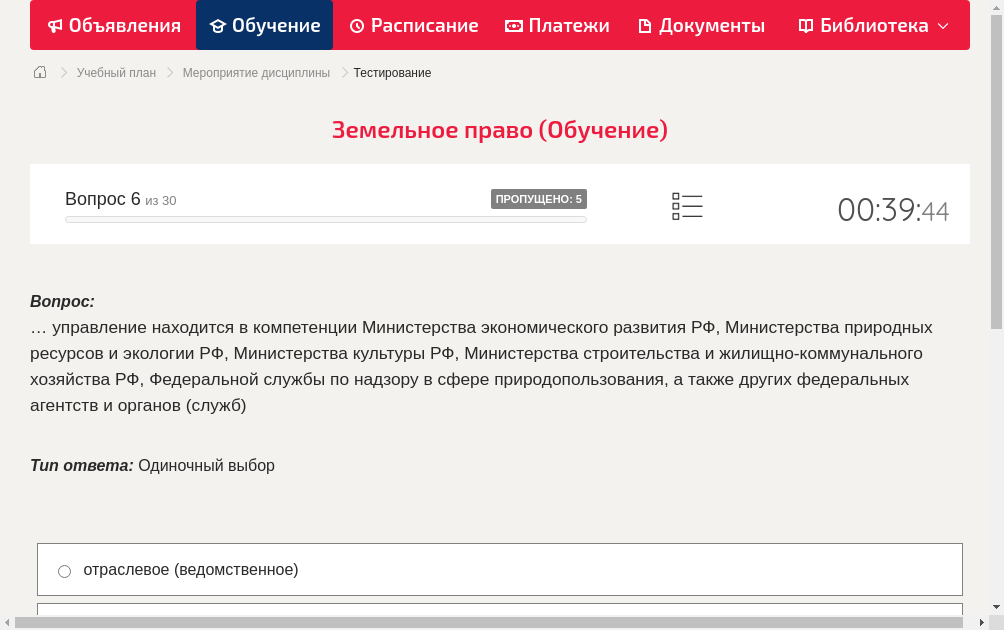Select the отраслевое (ведомственное) answer option

(190, 570)
